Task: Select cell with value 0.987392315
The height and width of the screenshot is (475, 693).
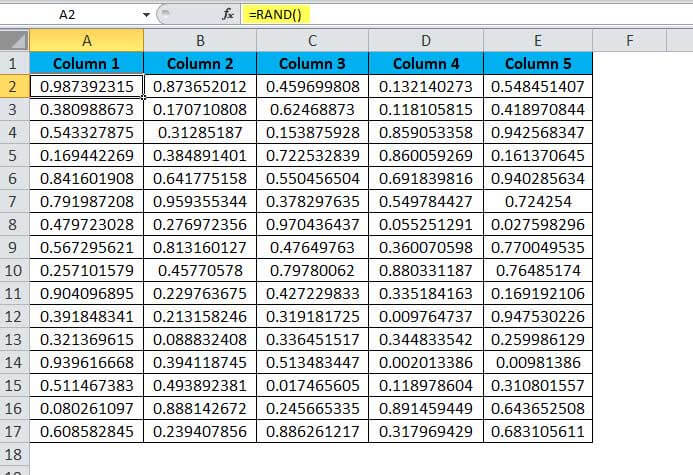Action: click(x=87, y=87)
